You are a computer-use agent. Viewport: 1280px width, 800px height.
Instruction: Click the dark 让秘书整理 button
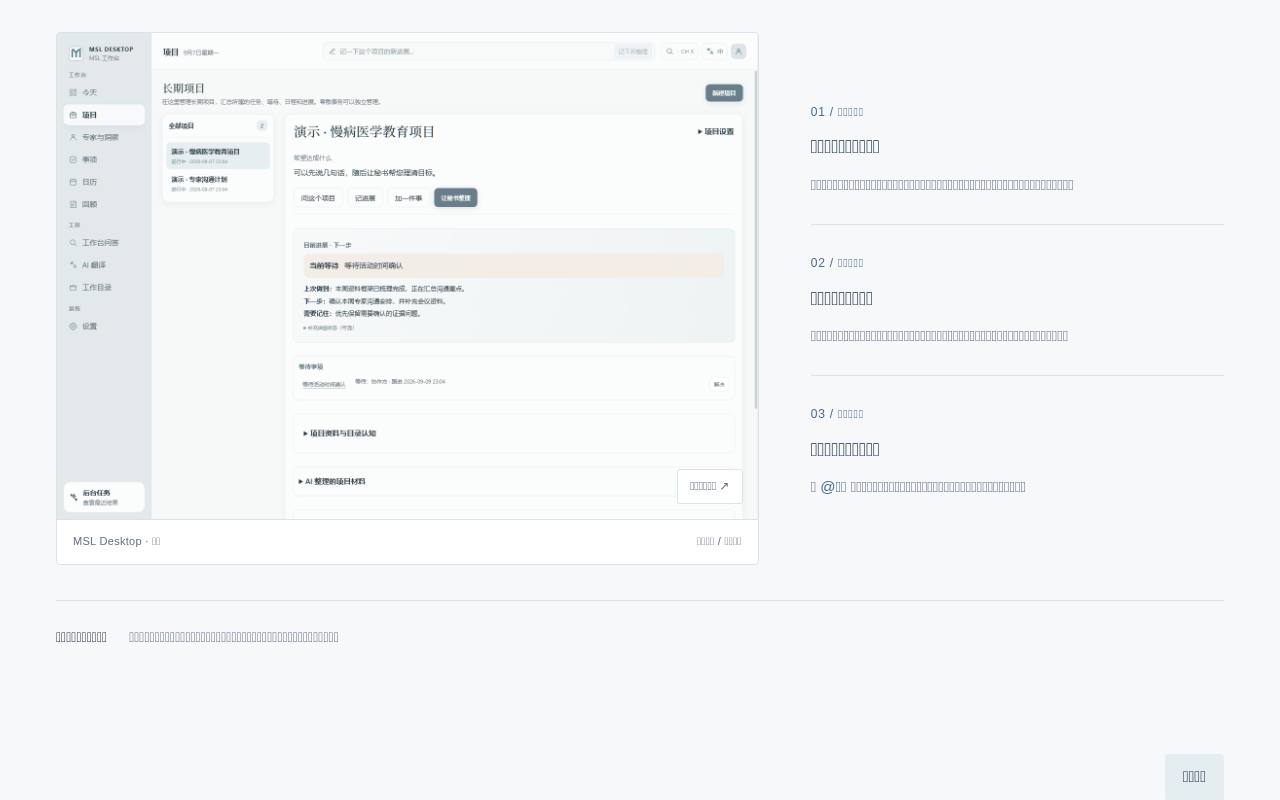tap(456, 198)
